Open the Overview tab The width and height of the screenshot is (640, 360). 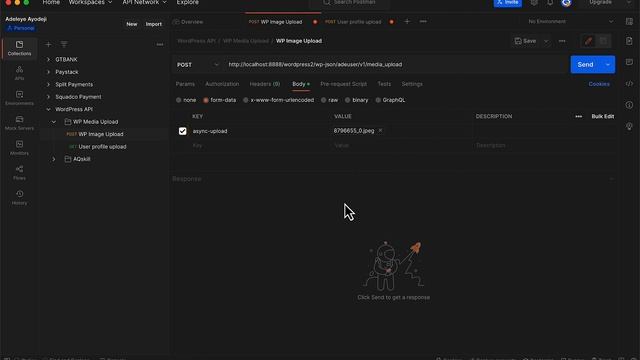(188, 22)
